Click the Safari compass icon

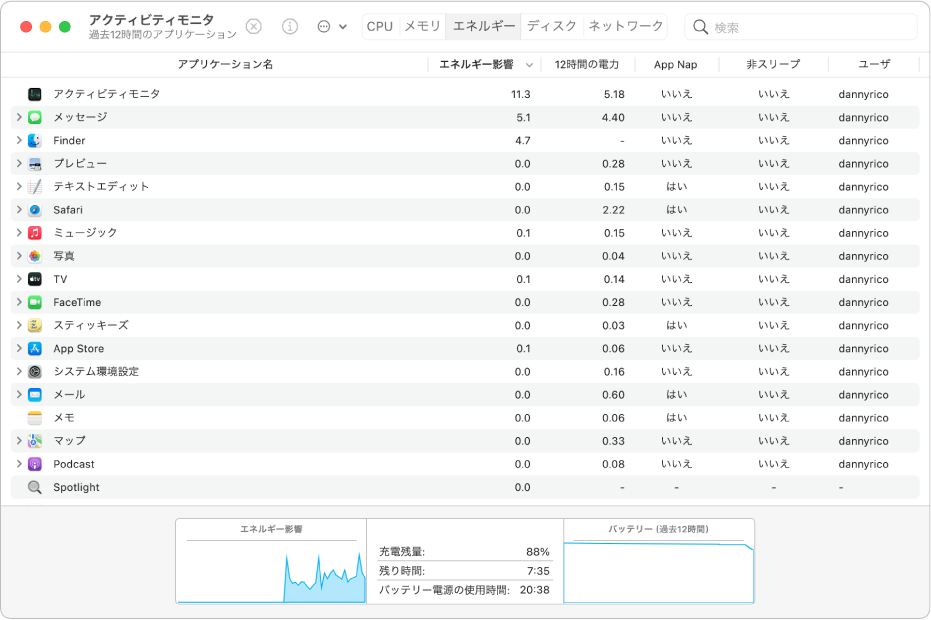tap(35, 210)
